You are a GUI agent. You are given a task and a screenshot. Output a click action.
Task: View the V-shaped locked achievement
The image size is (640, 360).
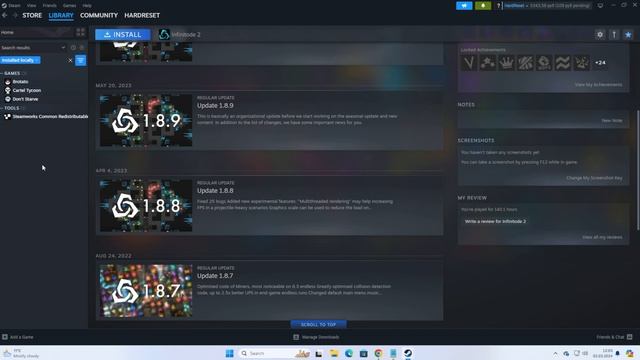pyautogui.click(x=469, y=63)
